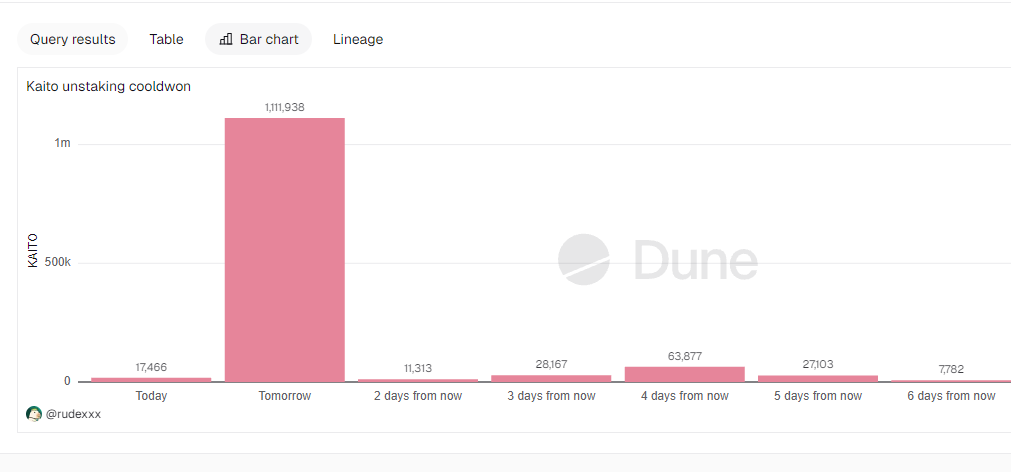Switch to the Table tab
The width and height of the screenshot is (1011, 472).
tap(166, 40)
